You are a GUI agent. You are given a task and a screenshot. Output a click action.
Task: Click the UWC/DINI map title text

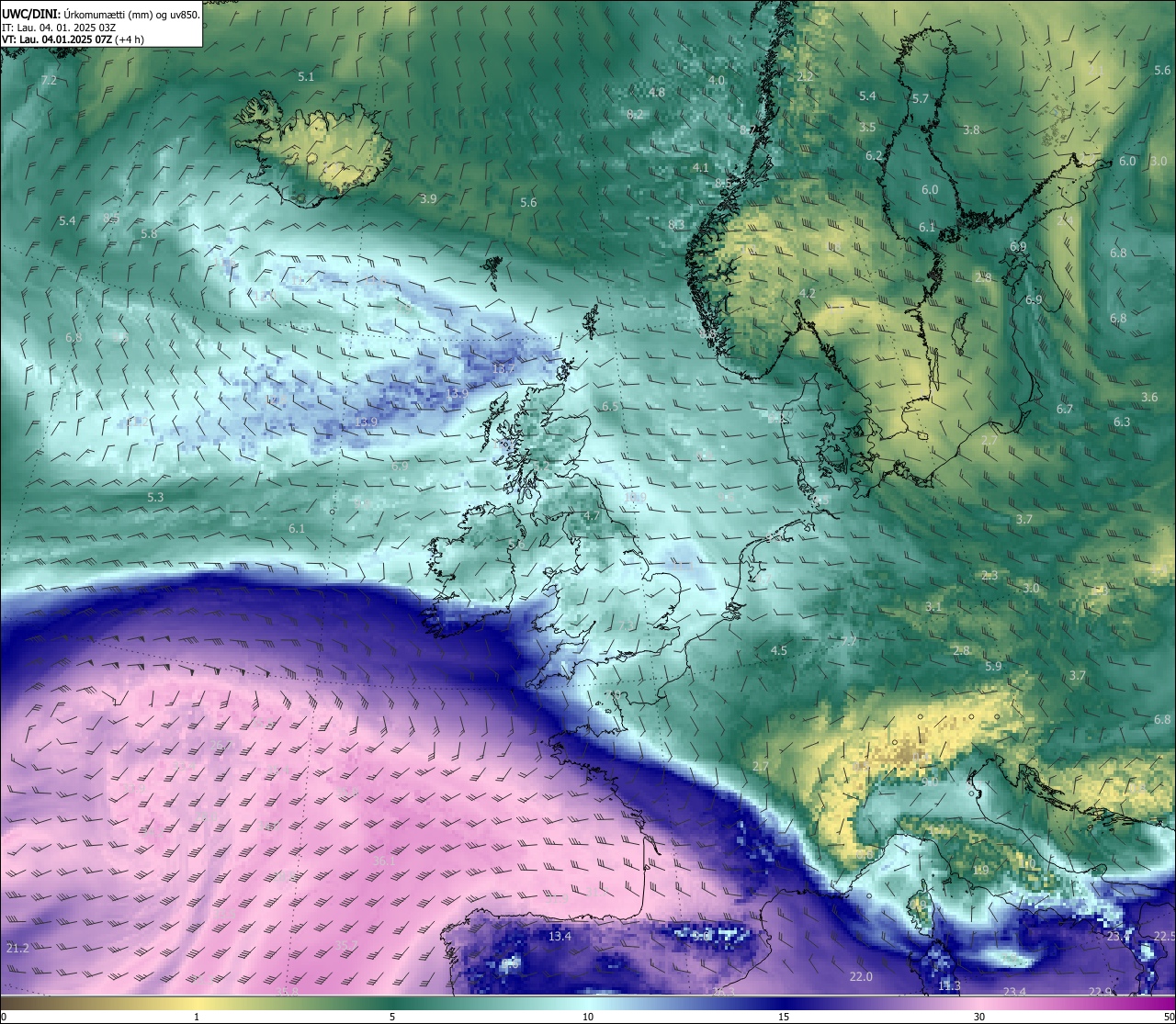[x=101, y=14]
